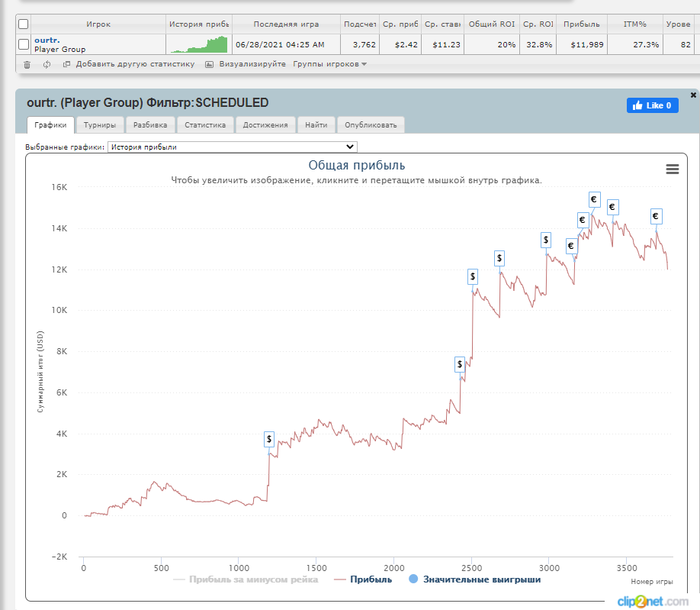Screen dimensions: 700x610
Task: Click the profit value $11,989
Action: [587, 45]
